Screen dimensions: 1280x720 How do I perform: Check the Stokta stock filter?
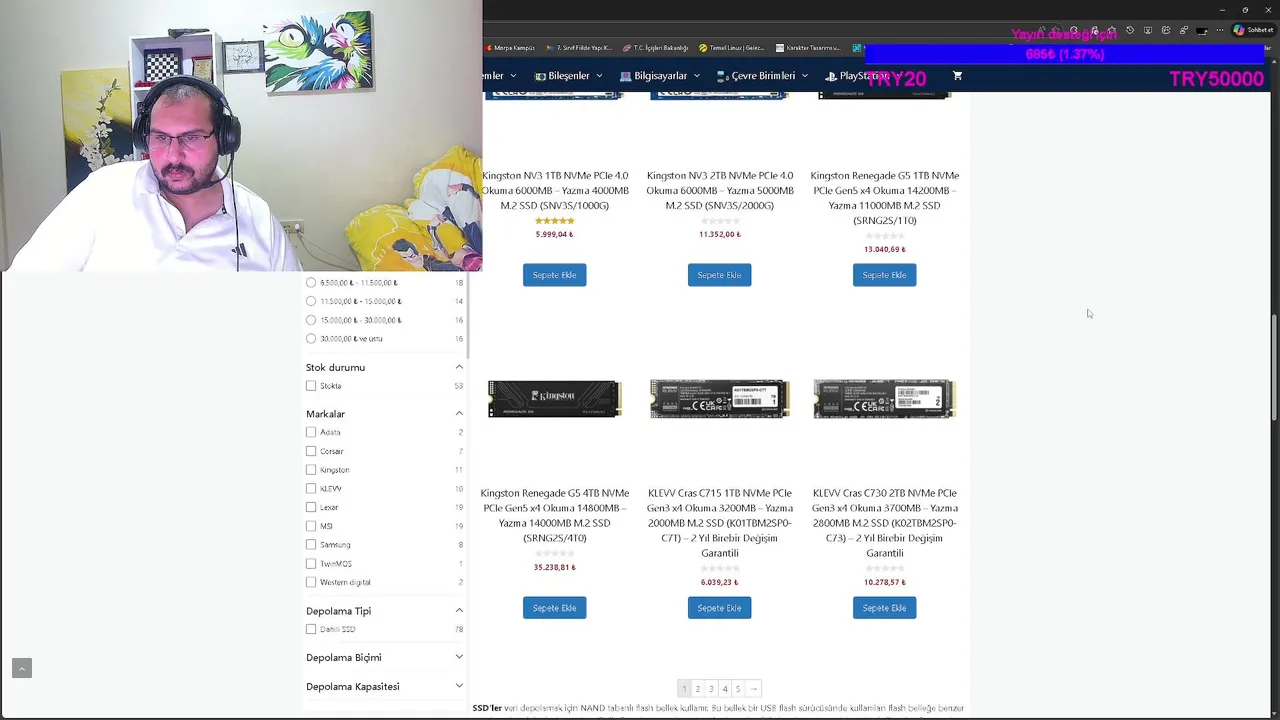pos(311,386)
